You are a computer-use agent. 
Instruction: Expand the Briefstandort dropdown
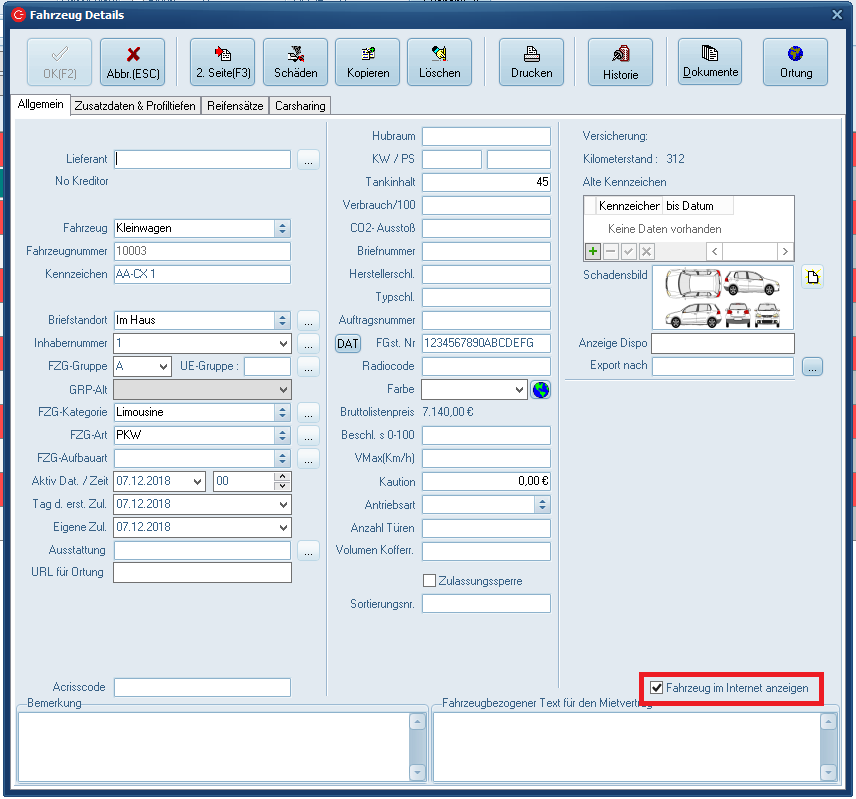point(283,320)
